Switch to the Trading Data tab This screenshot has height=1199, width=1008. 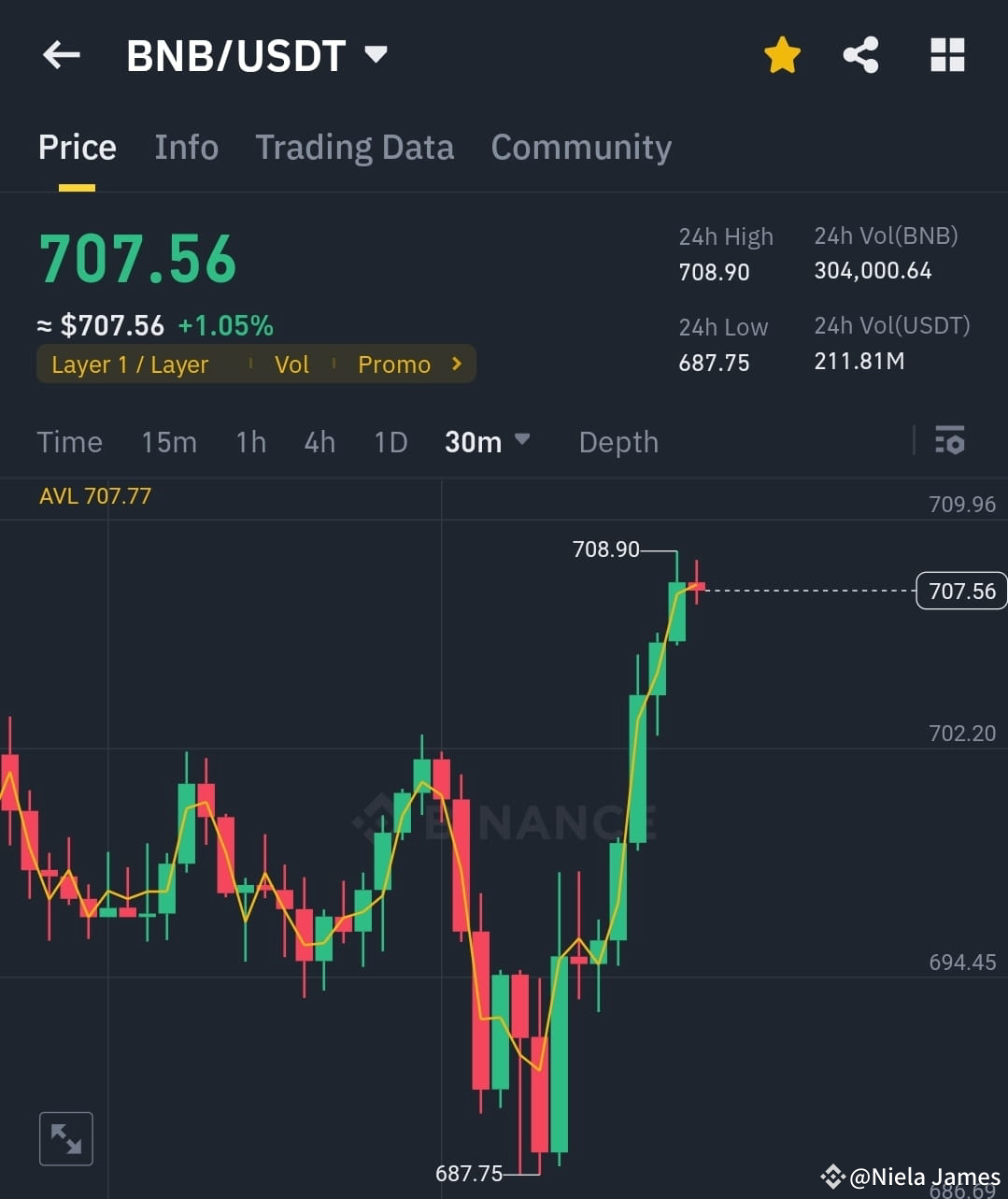(x=354, y=147)
